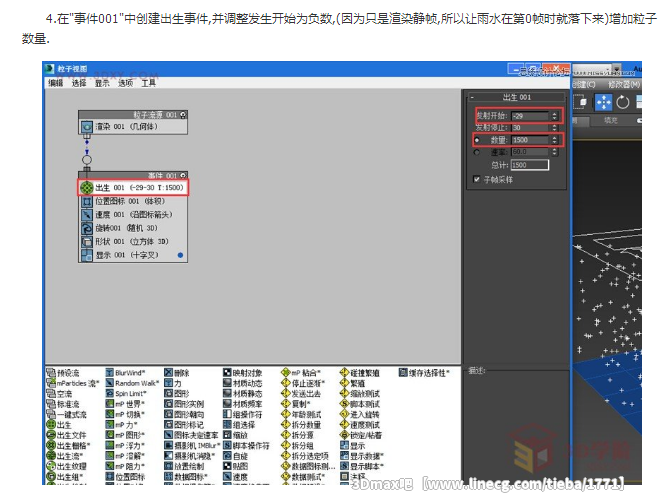Select 渲染 001 operator in flow source

pyautogui.click(x=133, y=127)
